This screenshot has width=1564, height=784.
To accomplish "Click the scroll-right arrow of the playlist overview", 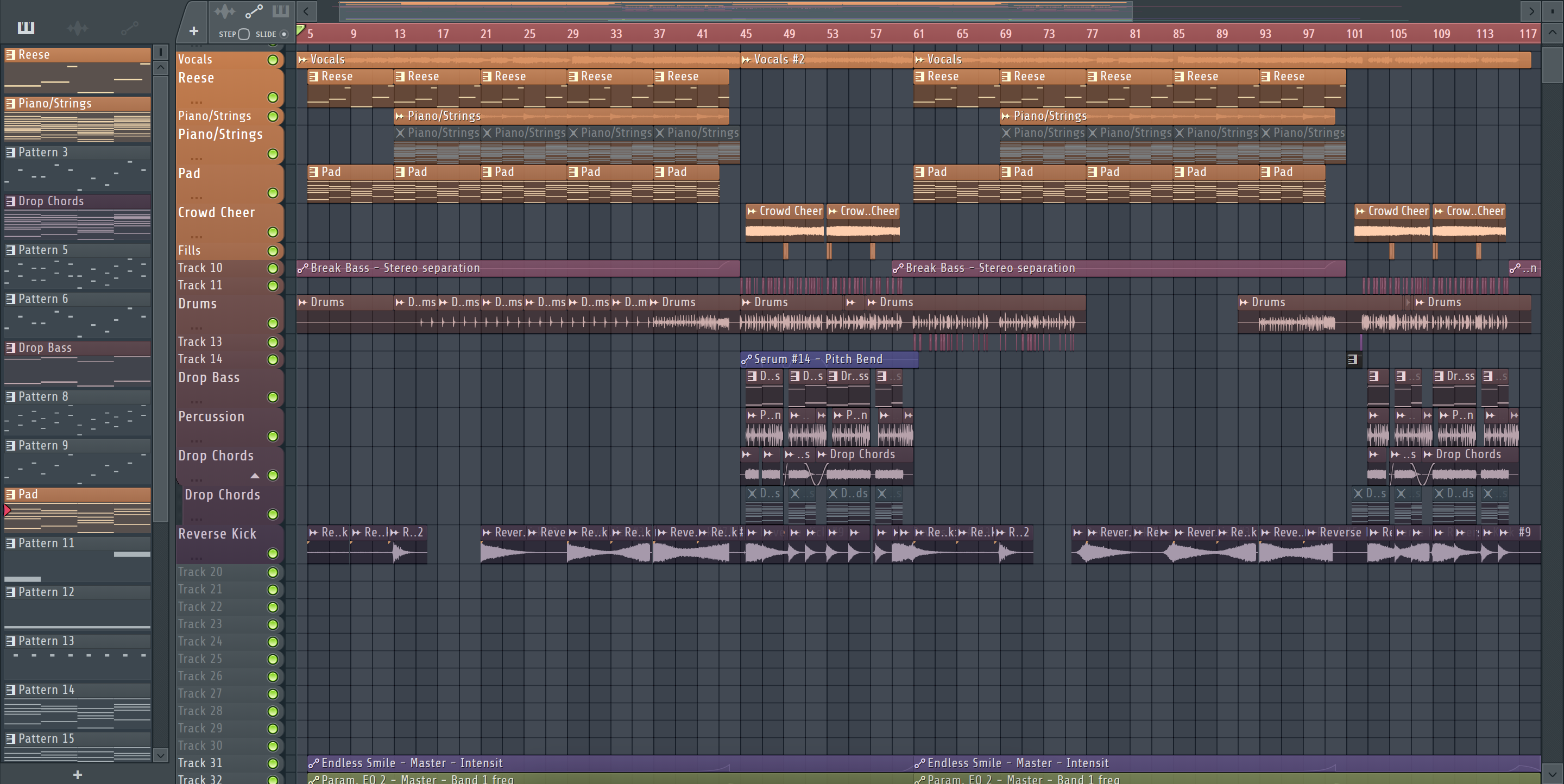I will (1531, 11).
